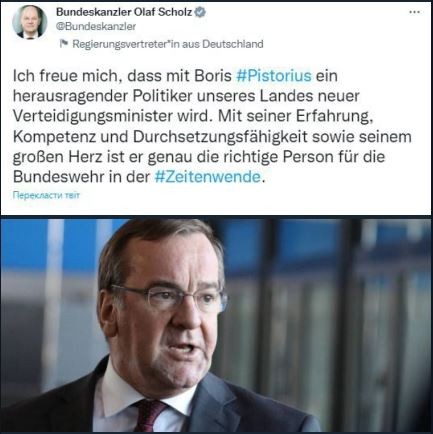This screenshot has width=433, height=434.
Task: Open the #Zeitenwende hashtag
Action: pos(207,177)
